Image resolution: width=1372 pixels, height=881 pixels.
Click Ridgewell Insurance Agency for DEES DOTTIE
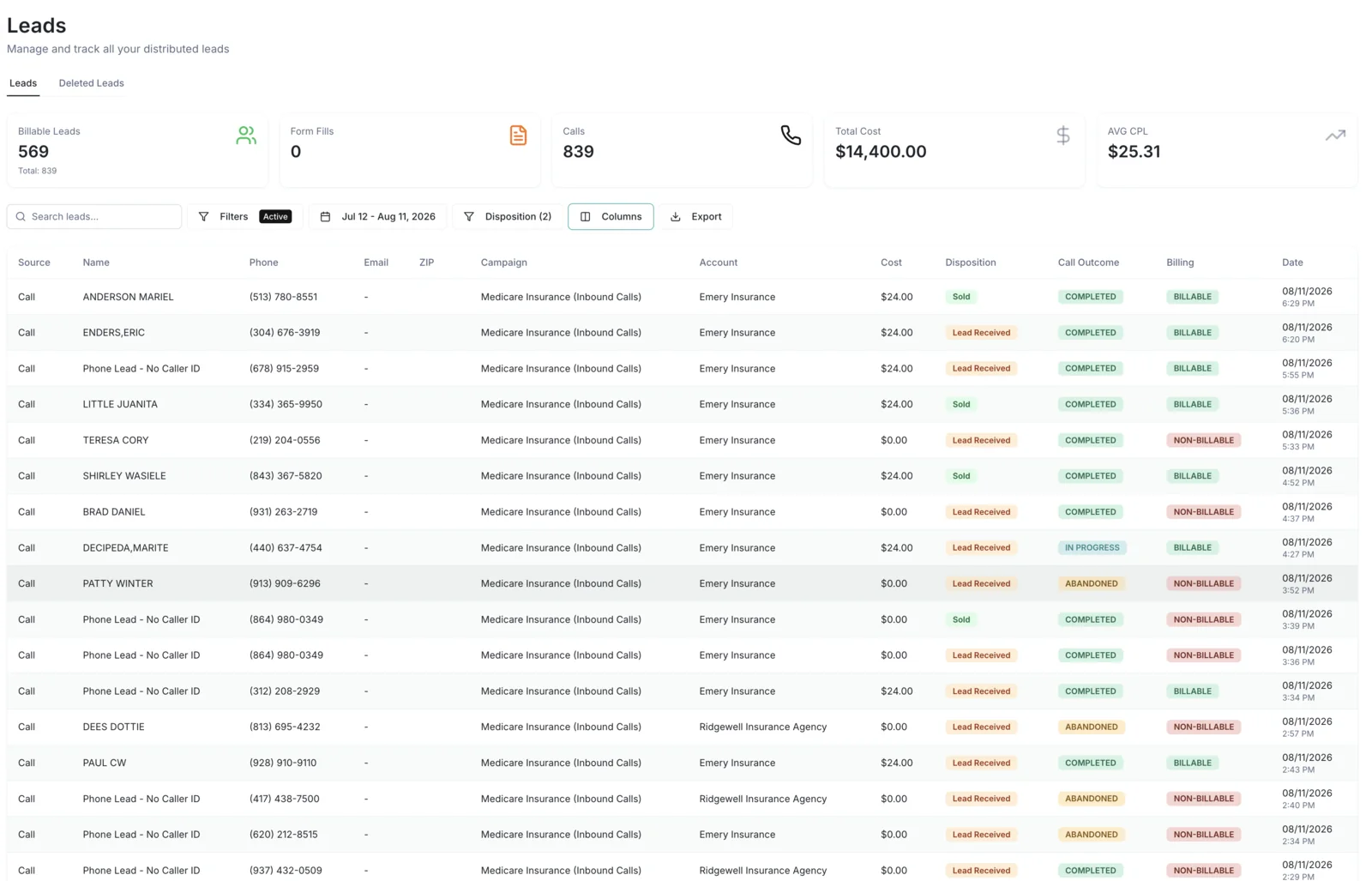coord(763,727)
